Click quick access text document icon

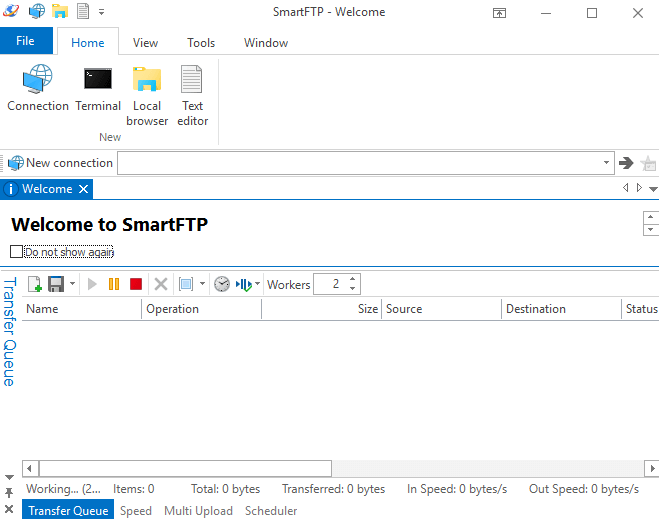coord(83,11)
